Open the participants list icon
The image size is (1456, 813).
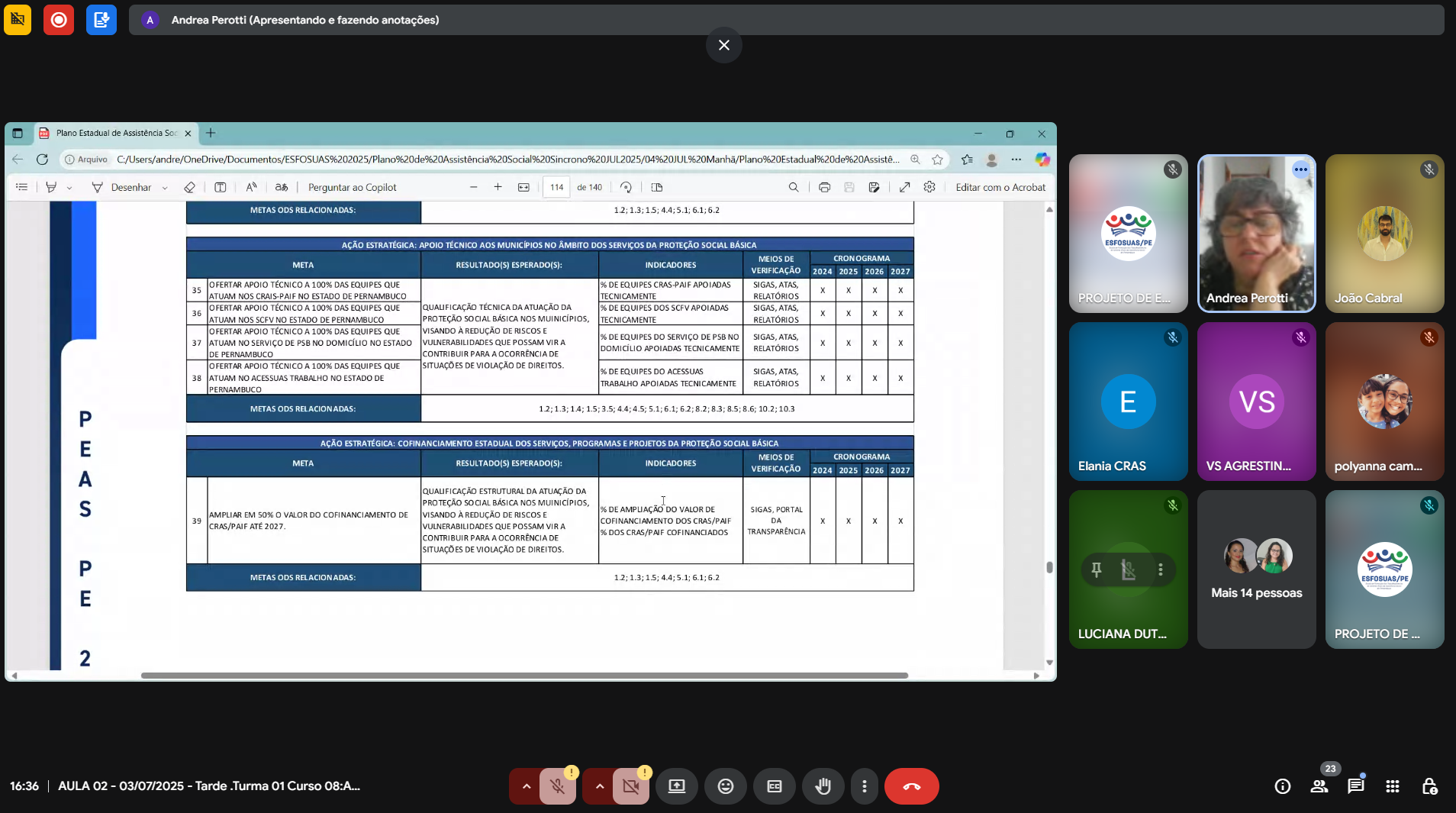click(x=1319, y=786)
